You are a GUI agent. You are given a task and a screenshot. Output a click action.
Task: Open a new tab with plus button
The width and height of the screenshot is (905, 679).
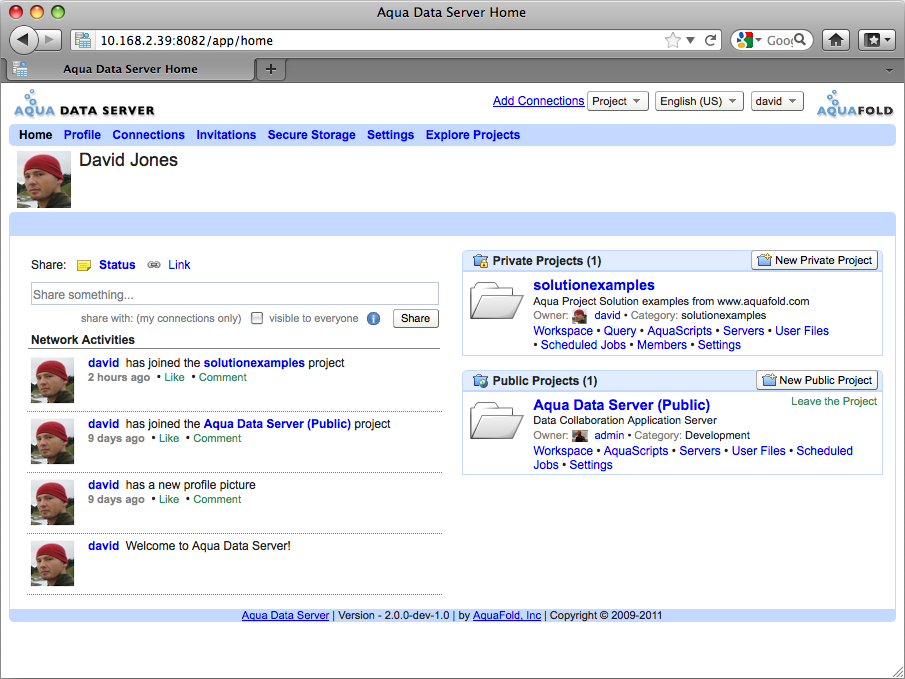tap(271, 69)
